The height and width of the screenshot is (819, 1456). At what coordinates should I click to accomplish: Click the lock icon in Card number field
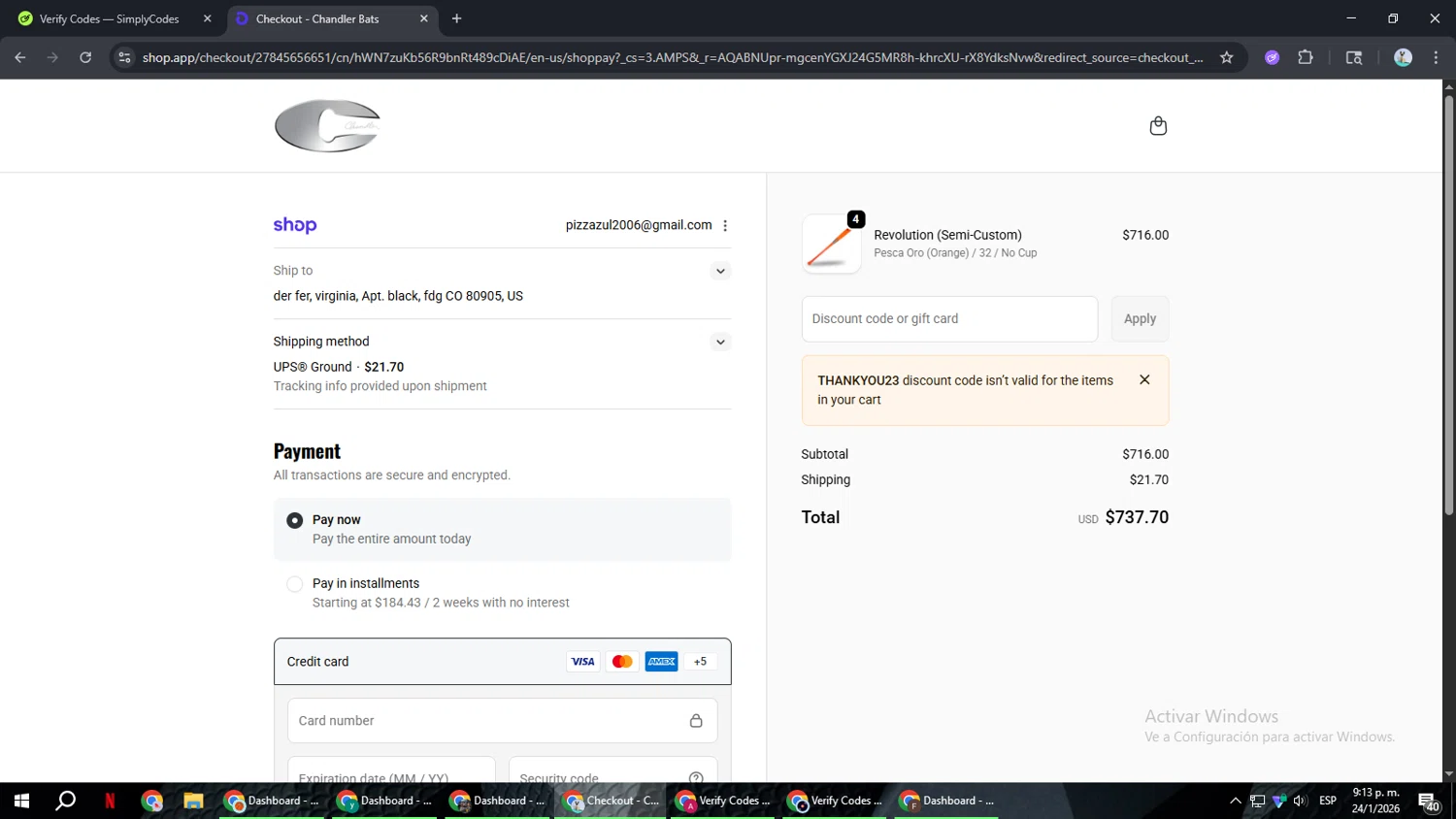696,721
